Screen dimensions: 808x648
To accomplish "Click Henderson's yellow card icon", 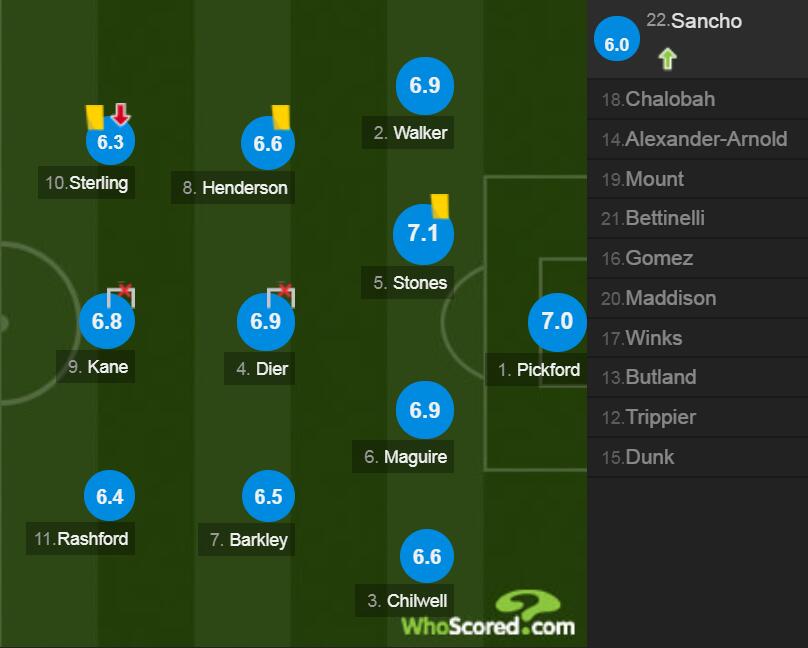I will coord(280,117).
